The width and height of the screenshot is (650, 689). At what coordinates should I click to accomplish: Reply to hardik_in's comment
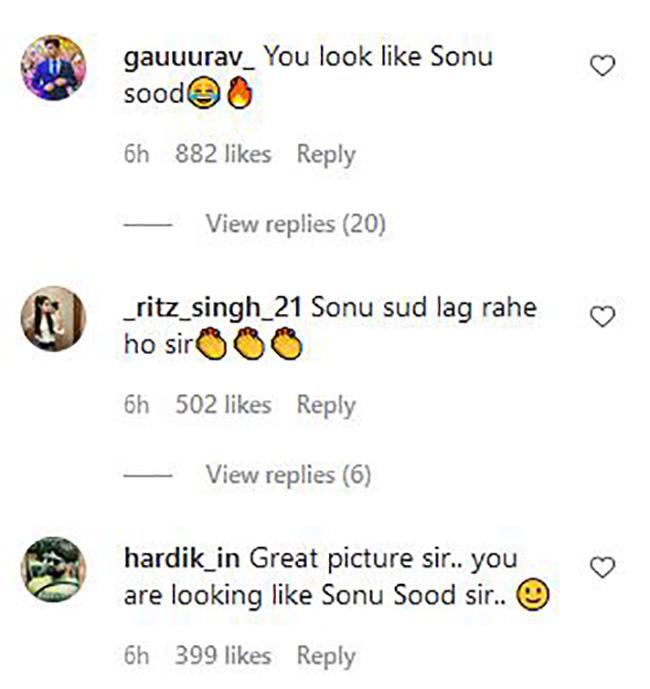click(326, 656)
